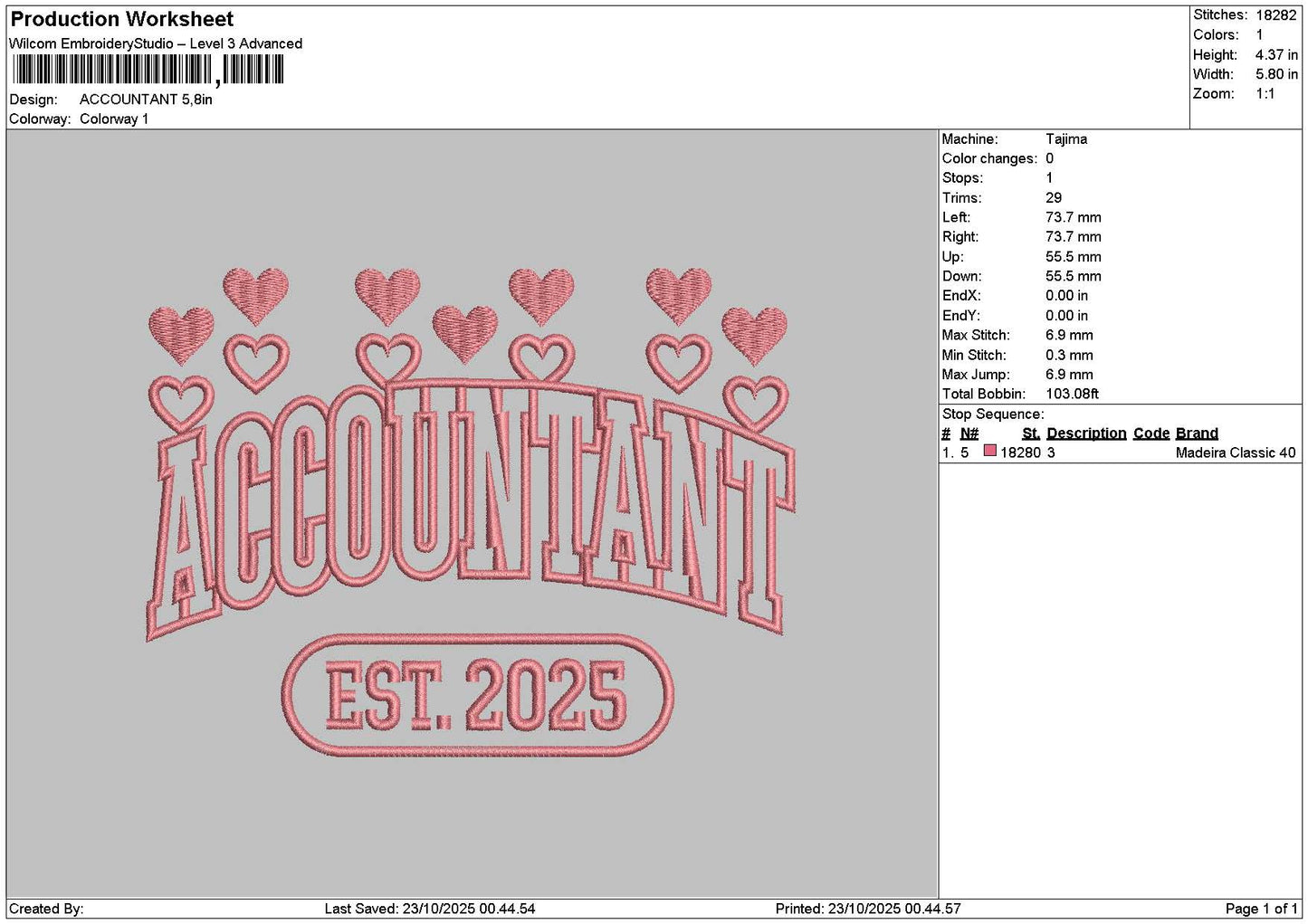Click the 'Code' column header
This screenshot has height=924, width=1308.
[x=1151, y=433]
